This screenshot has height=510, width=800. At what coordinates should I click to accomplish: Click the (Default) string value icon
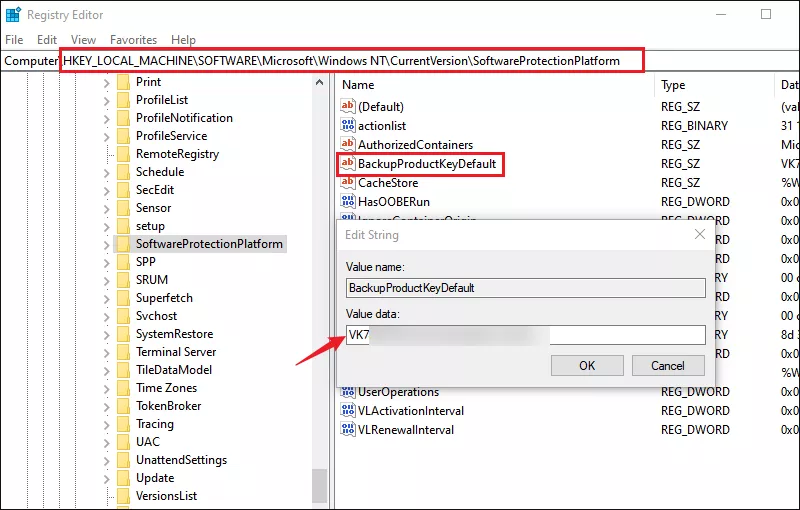(x=347, y=106)
